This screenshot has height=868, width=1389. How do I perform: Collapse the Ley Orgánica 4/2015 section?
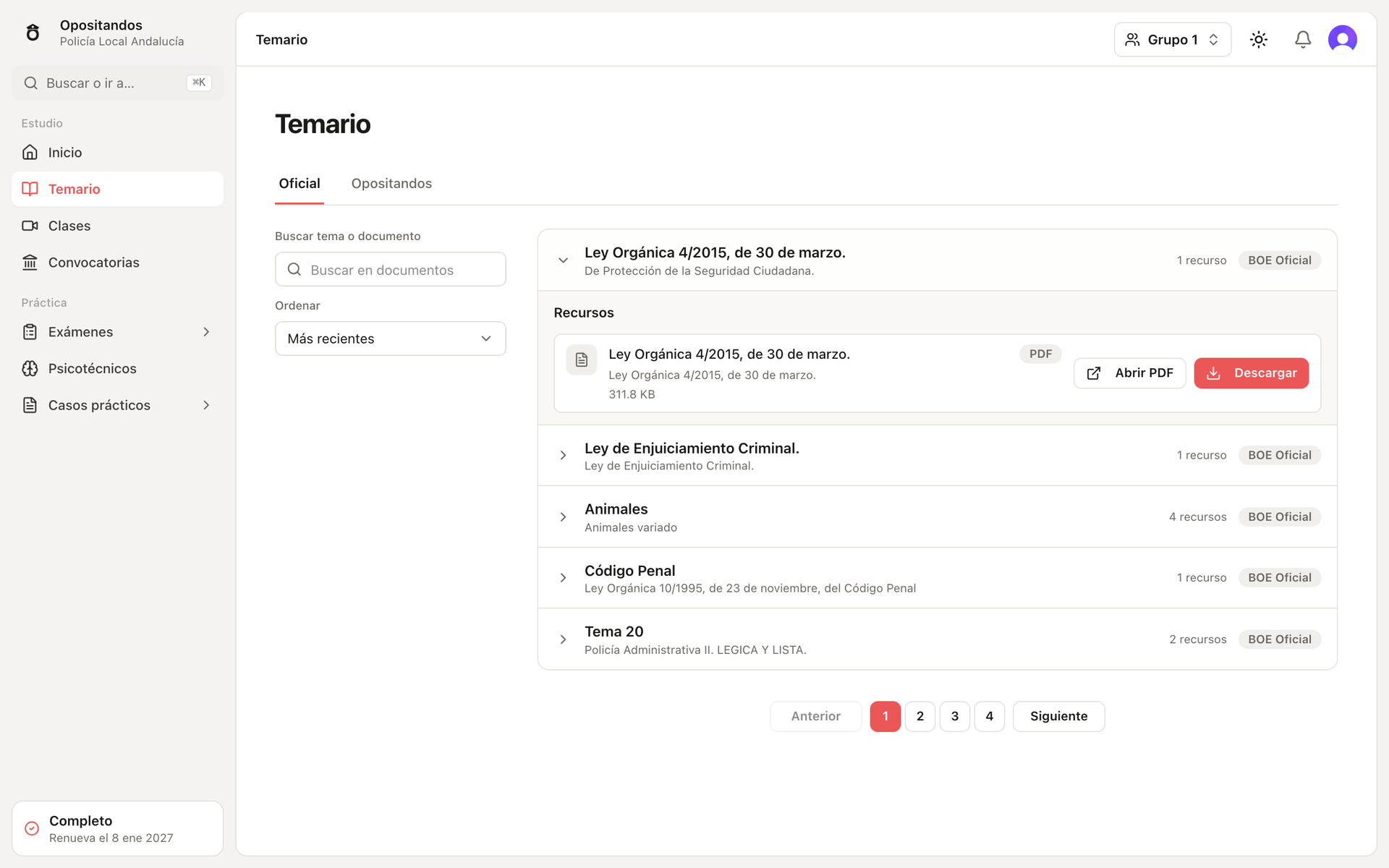click(938, 260)
